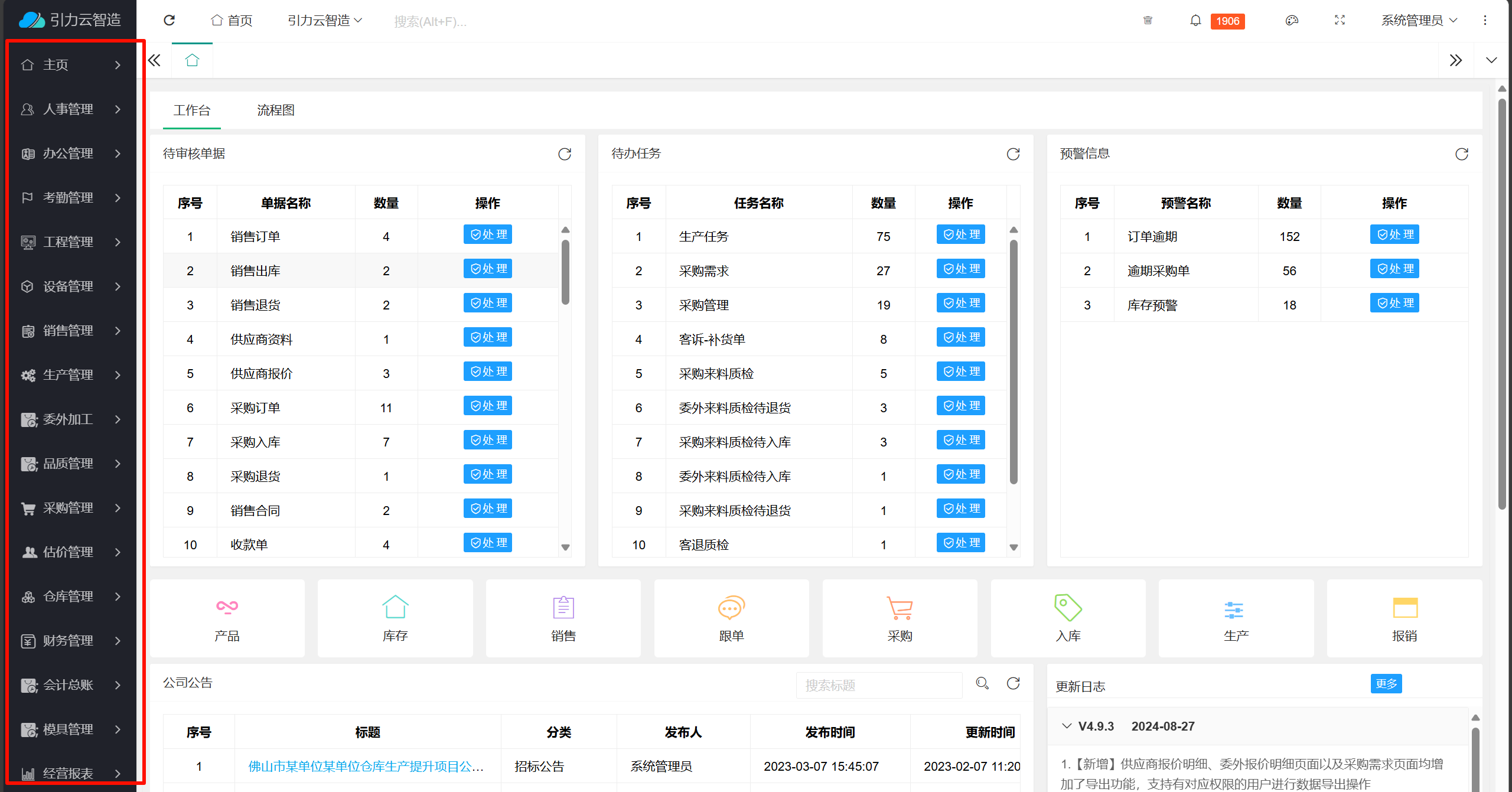The width and height of the screenshot is (1512, 792).
Task: Open the 首页 menu item
Action: coord(232,21)
